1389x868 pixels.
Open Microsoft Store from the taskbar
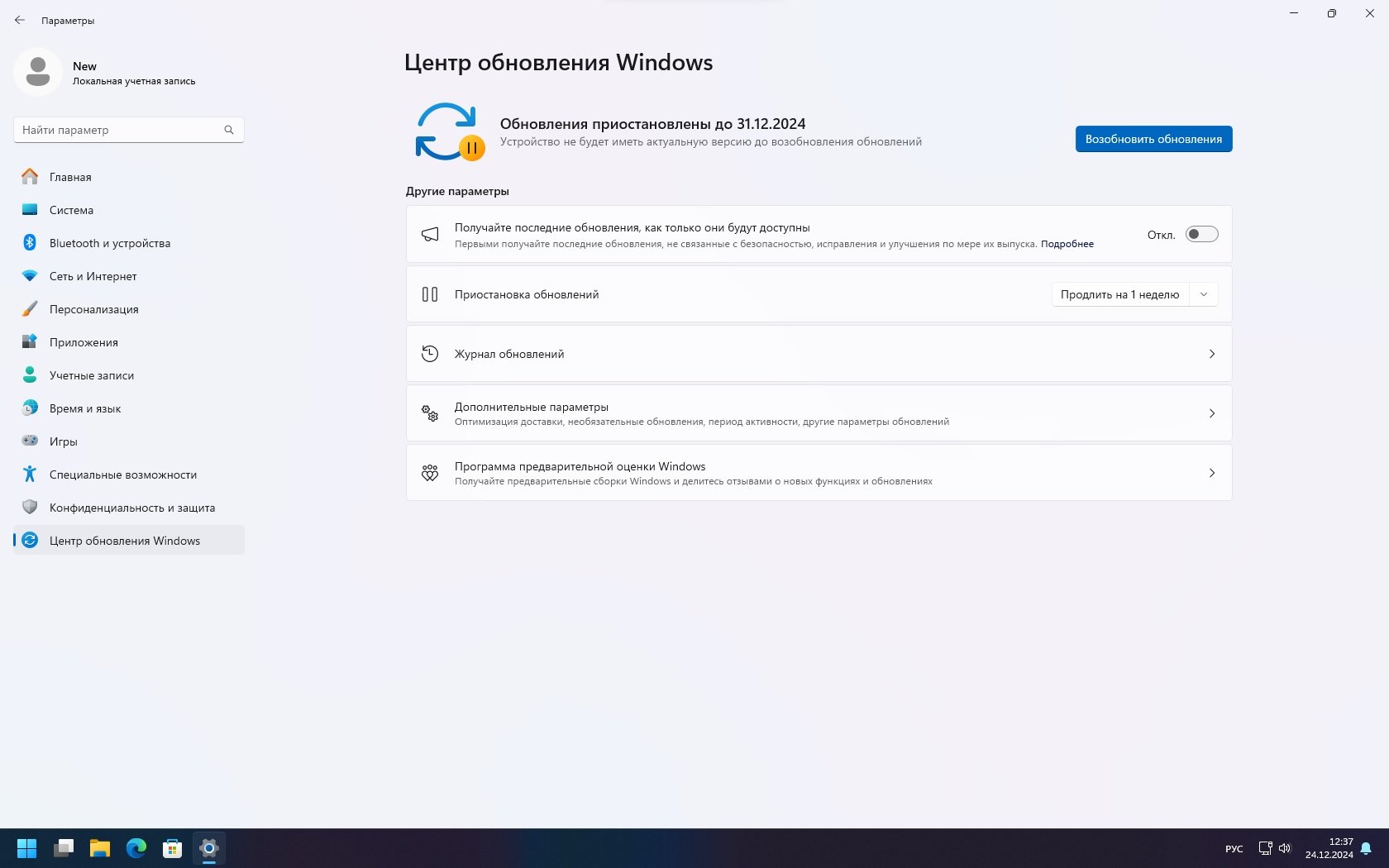[x=172, y=848]
